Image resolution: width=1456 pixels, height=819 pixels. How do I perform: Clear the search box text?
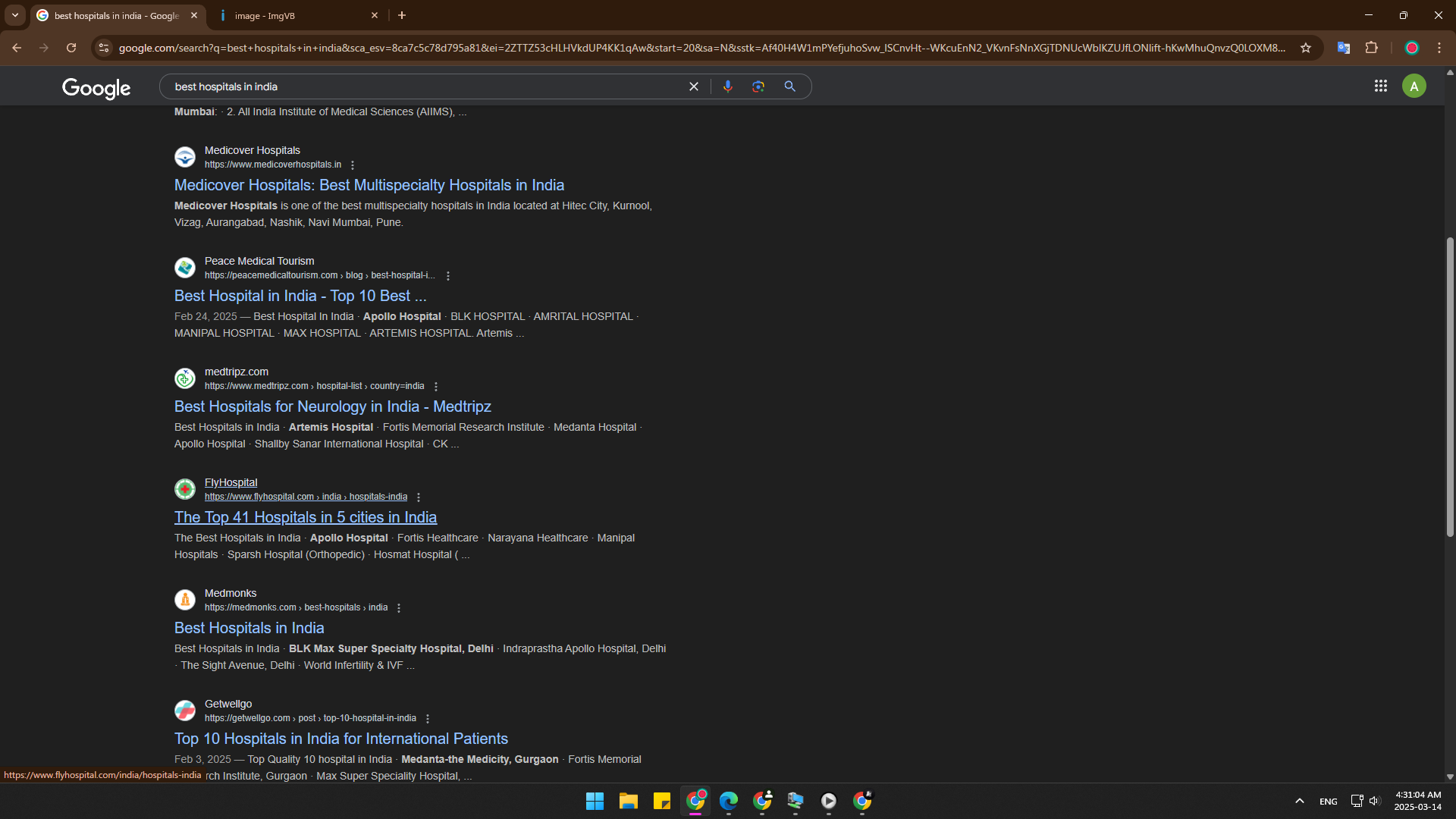coord(693,86)
